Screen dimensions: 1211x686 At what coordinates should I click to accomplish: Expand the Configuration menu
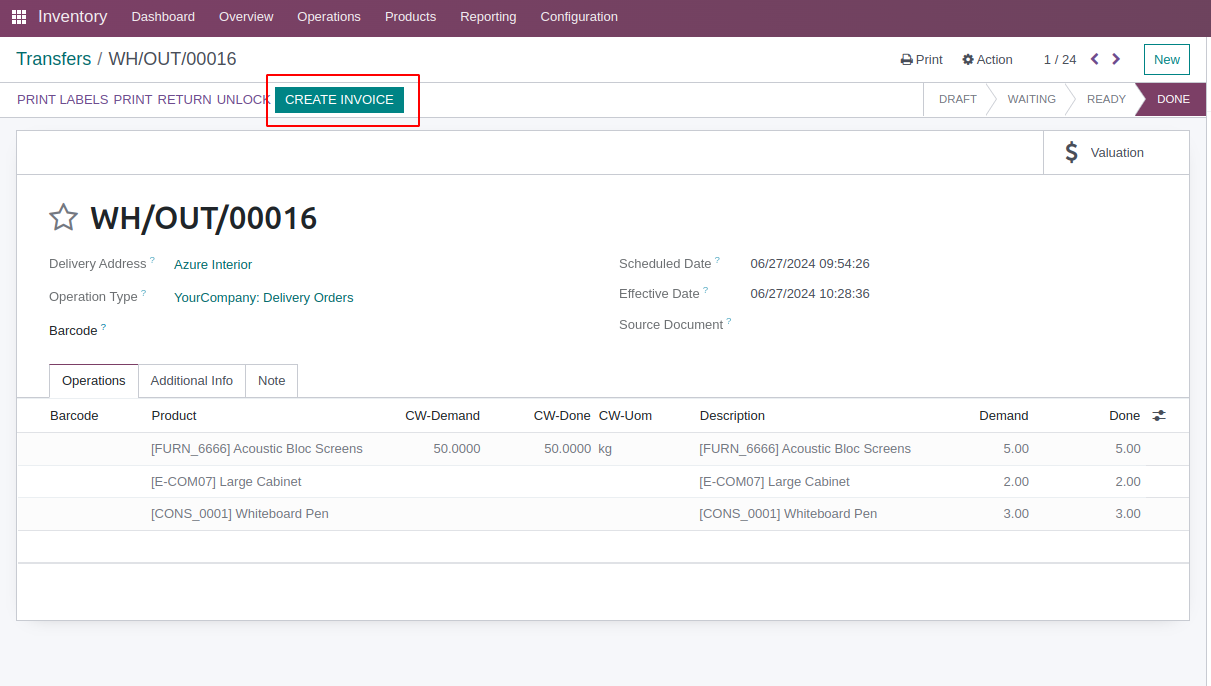579,17
